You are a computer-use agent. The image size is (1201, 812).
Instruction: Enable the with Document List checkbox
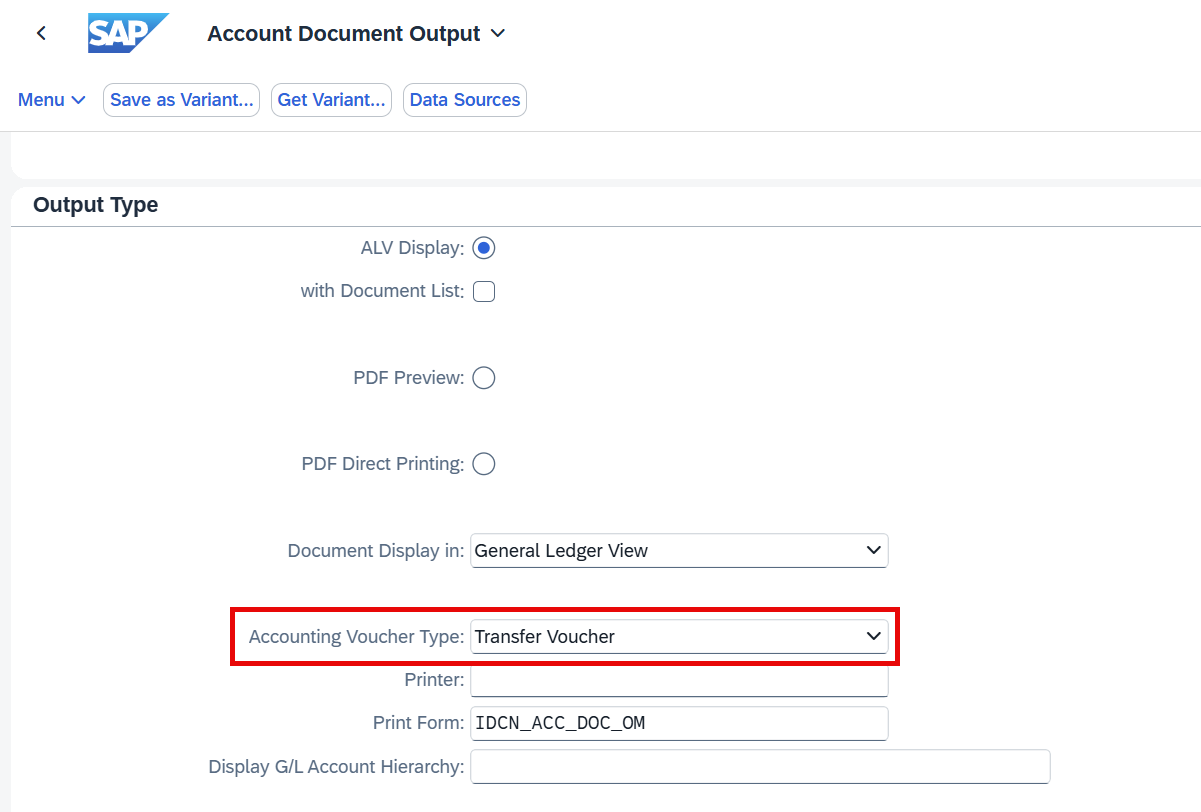click(484, 292)
